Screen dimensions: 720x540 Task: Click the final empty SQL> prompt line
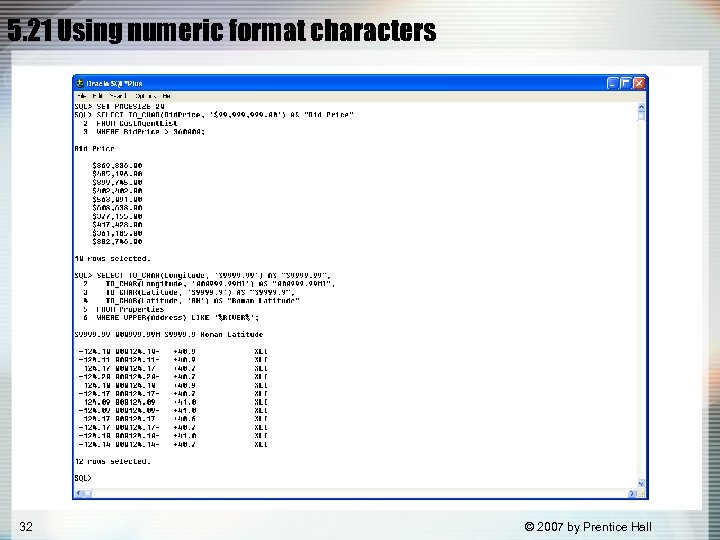(x=83, y=478)
